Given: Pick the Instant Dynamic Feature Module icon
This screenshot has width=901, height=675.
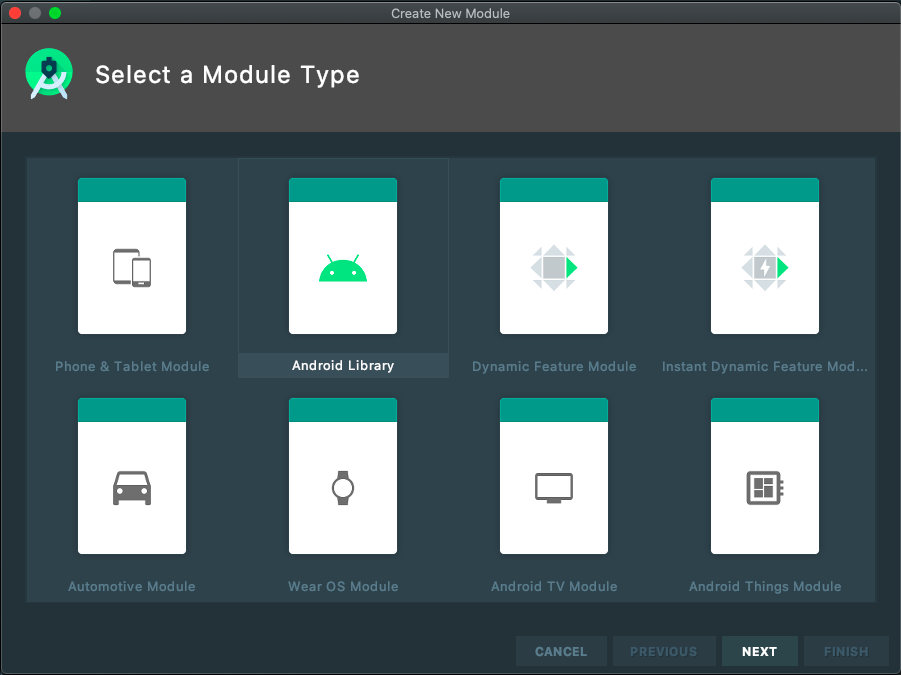Looking at the screenshot, I should [x=765, y=265].
